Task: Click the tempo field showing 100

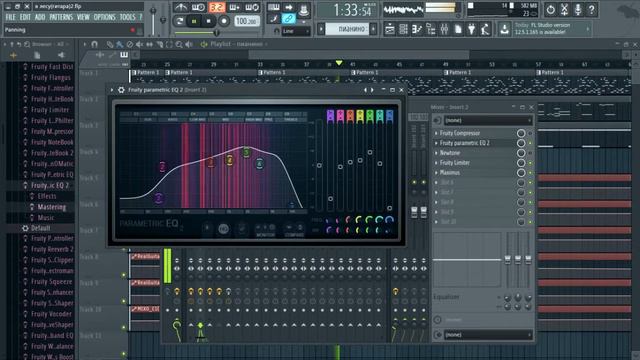Action: point(247,21)
